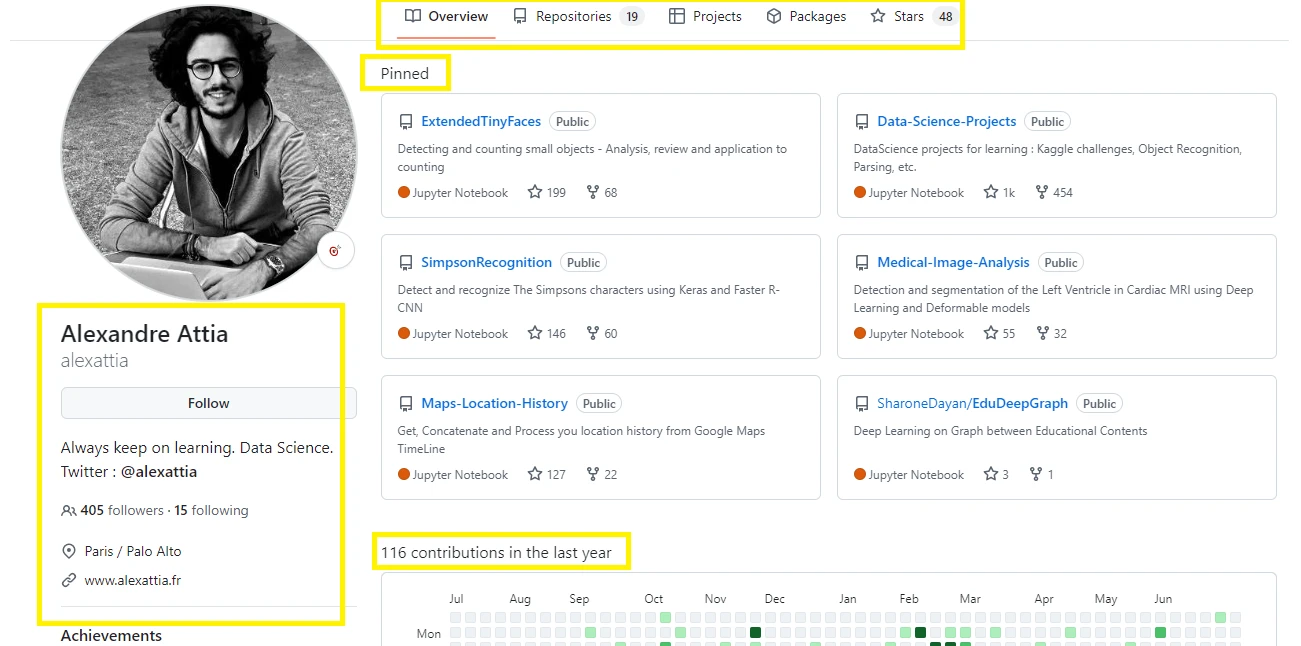Click the profile avatar photo
This screenshot has width=1301, height=646.
[x=210, y=152]
